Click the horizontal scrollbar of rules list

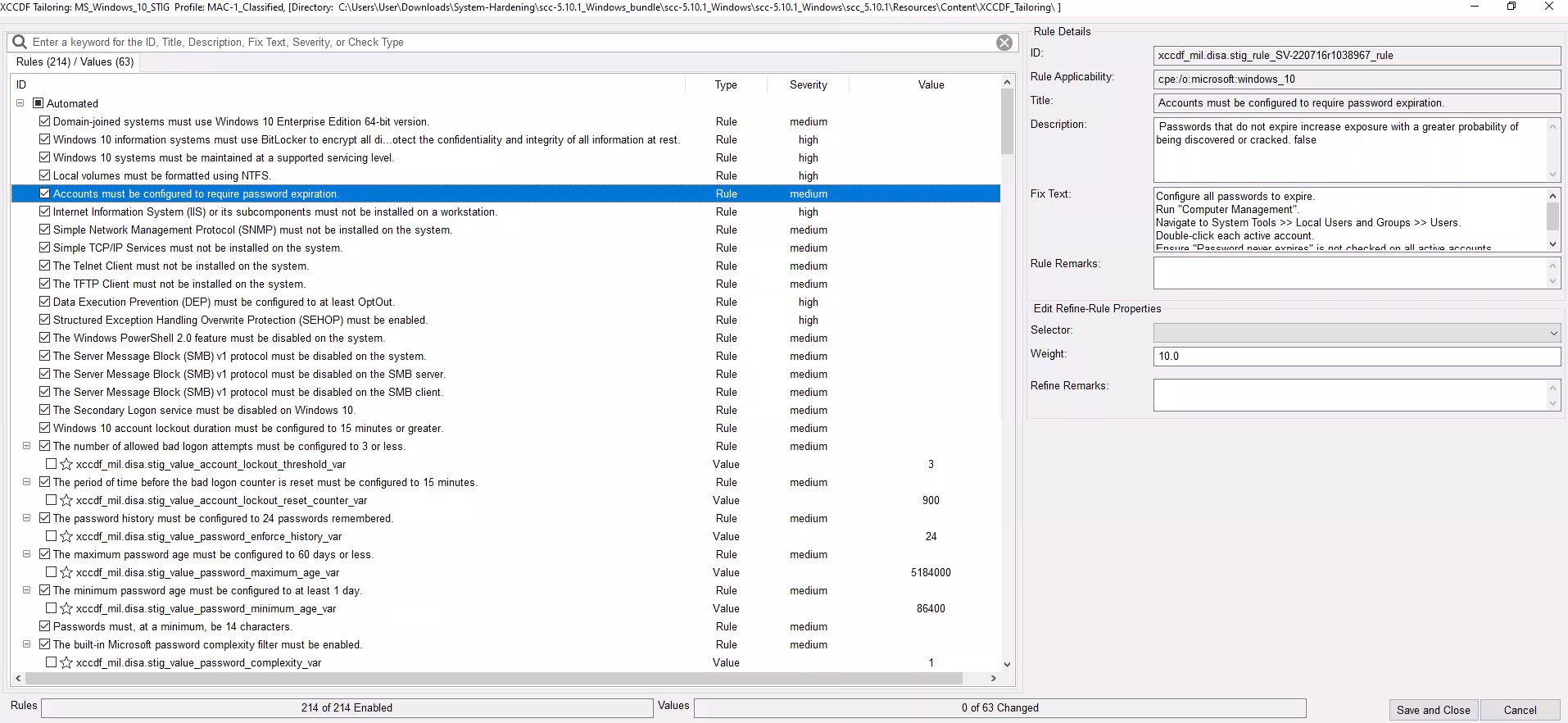click(x=492, y=679)
